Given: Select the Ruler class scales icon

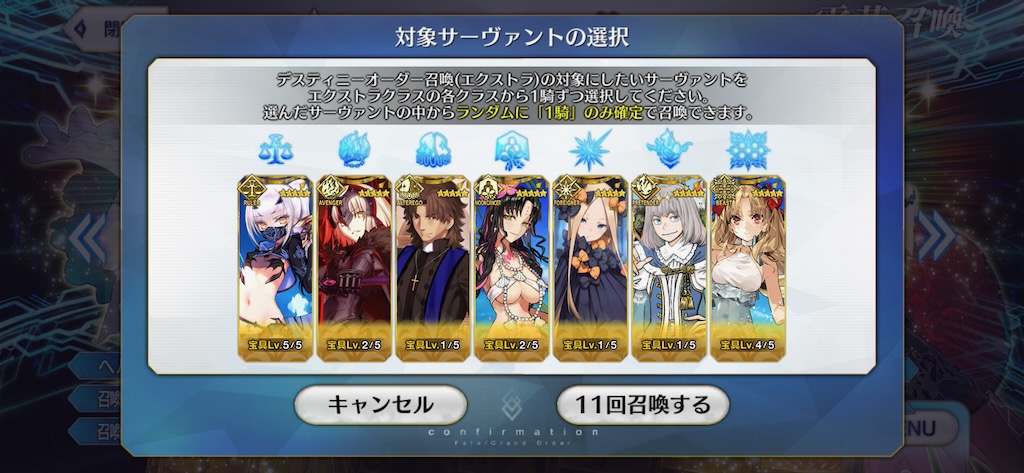Looking at the screenshot, I should [275, 149].
